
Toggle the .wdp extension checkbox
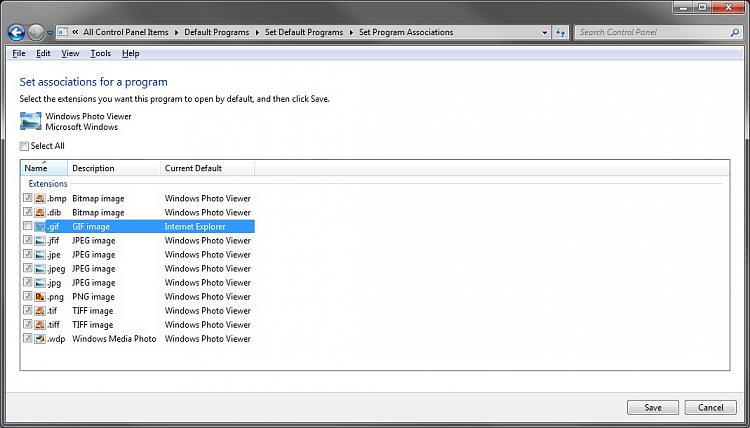(28, 338)
